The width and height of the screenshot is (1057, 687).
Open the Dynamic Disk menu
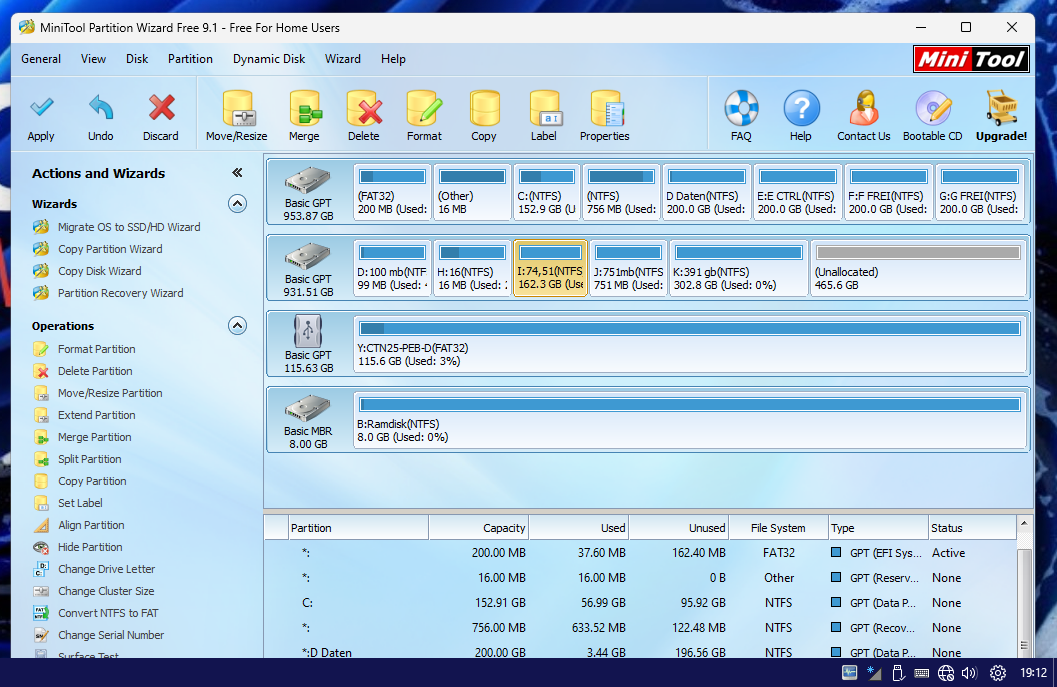click(x=269, y=59)
